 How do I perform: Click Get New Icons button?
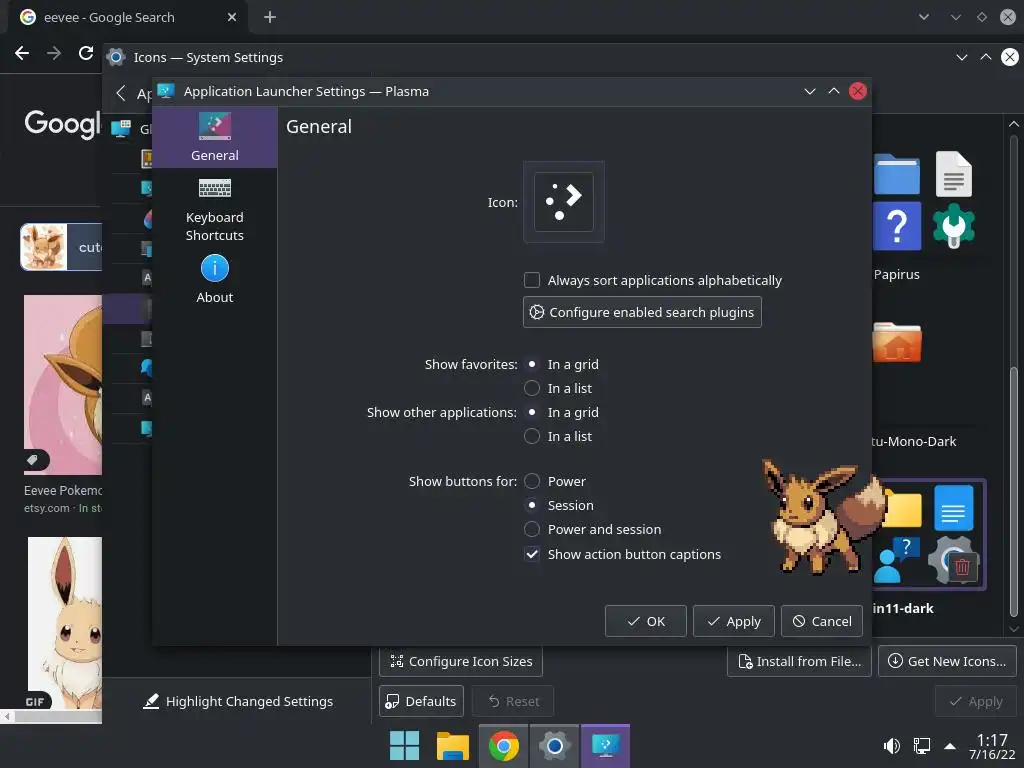pyautogui.click(x=948, y=662)
